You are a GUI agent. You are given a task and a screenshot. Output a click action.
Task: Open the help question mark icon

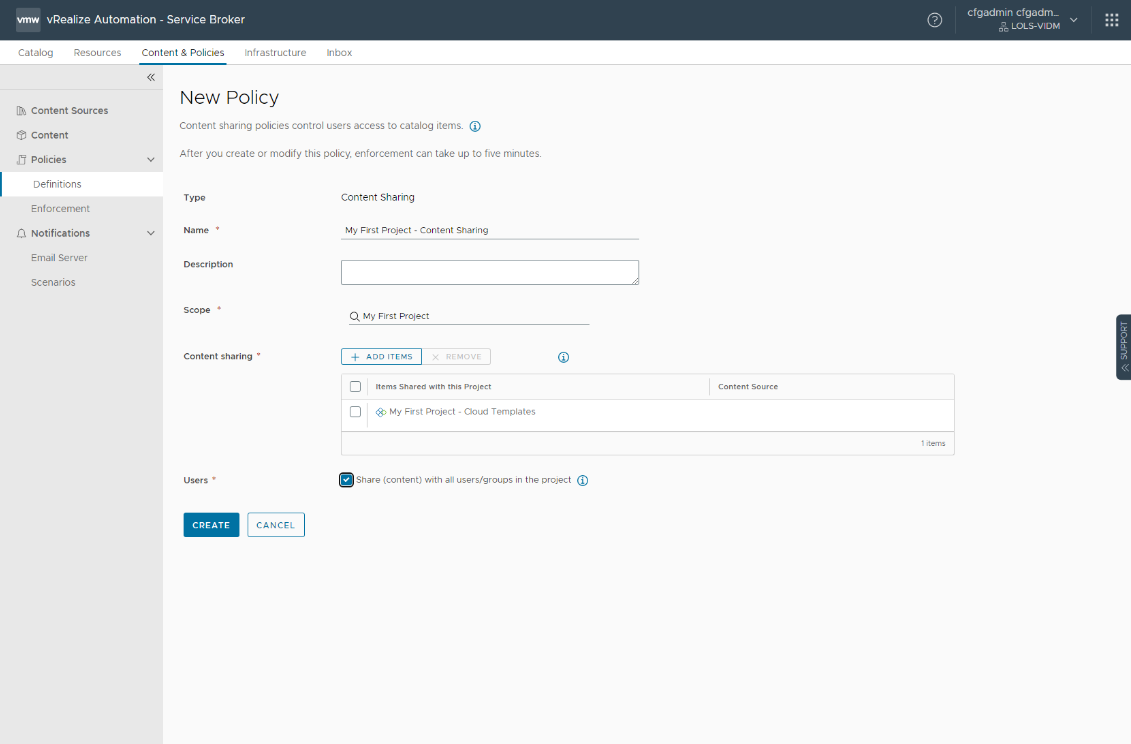coord(934,20)
